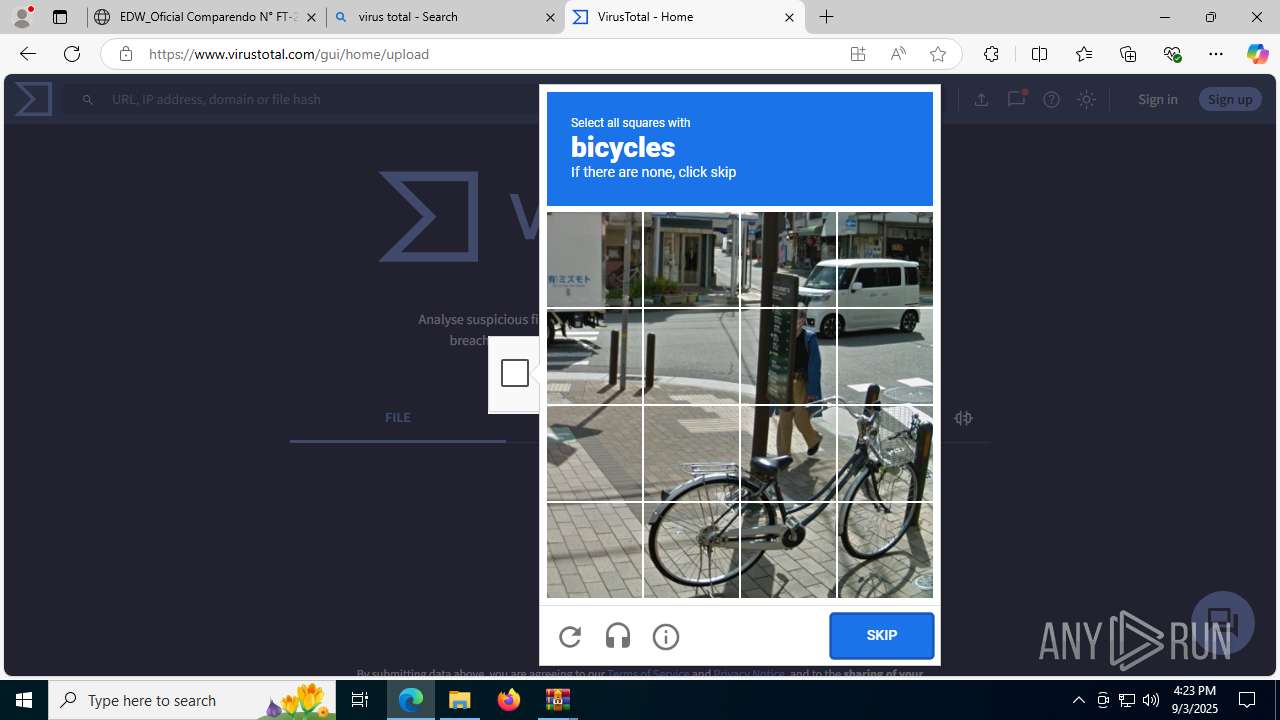Go back to the previous page
The height and width of the screenshot is (720, 1280).
point(27,54)
